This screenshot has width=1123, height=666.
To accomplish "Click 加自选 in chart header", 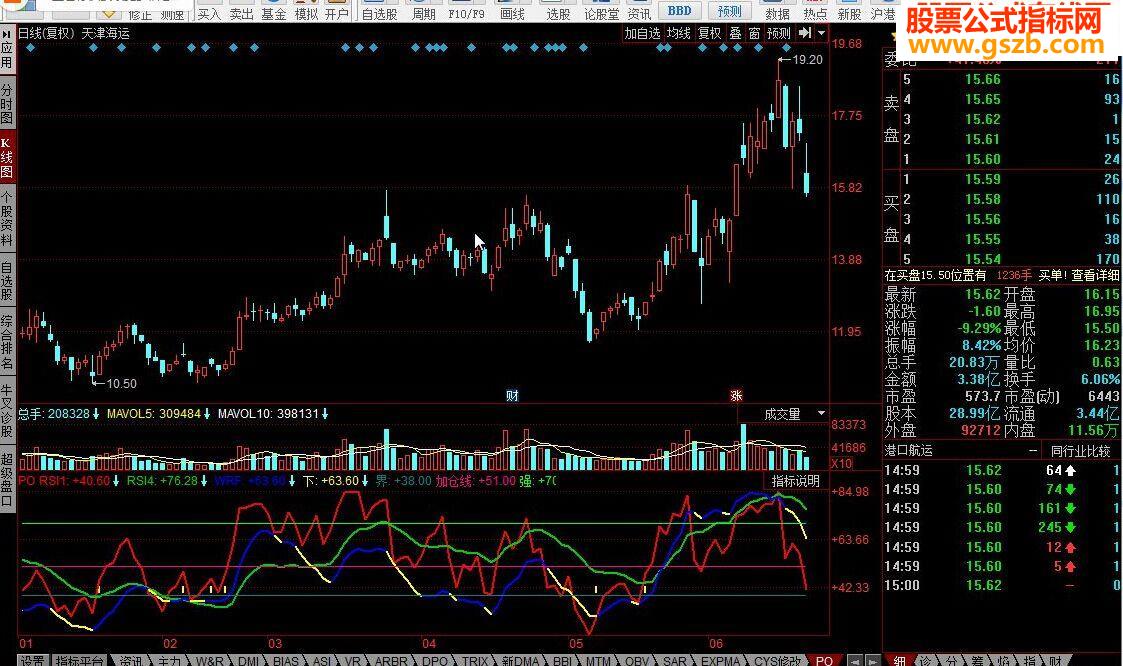I will tap(642, 33).
